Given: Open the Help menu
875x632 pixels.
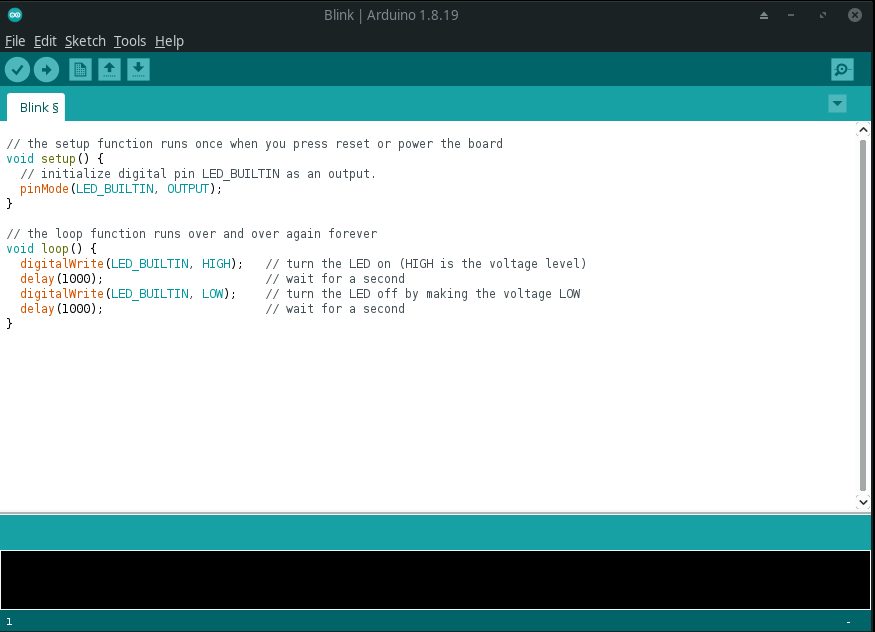Looking at the screenshot, I should [169, 41].
